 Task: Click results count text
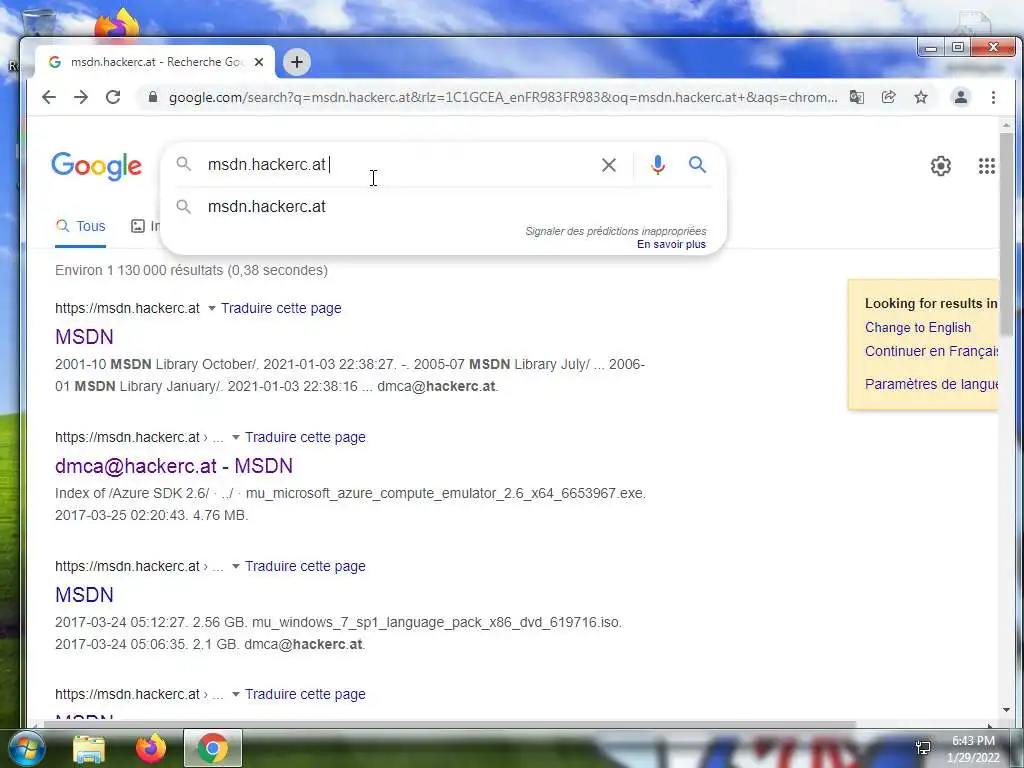coord(191,270)
